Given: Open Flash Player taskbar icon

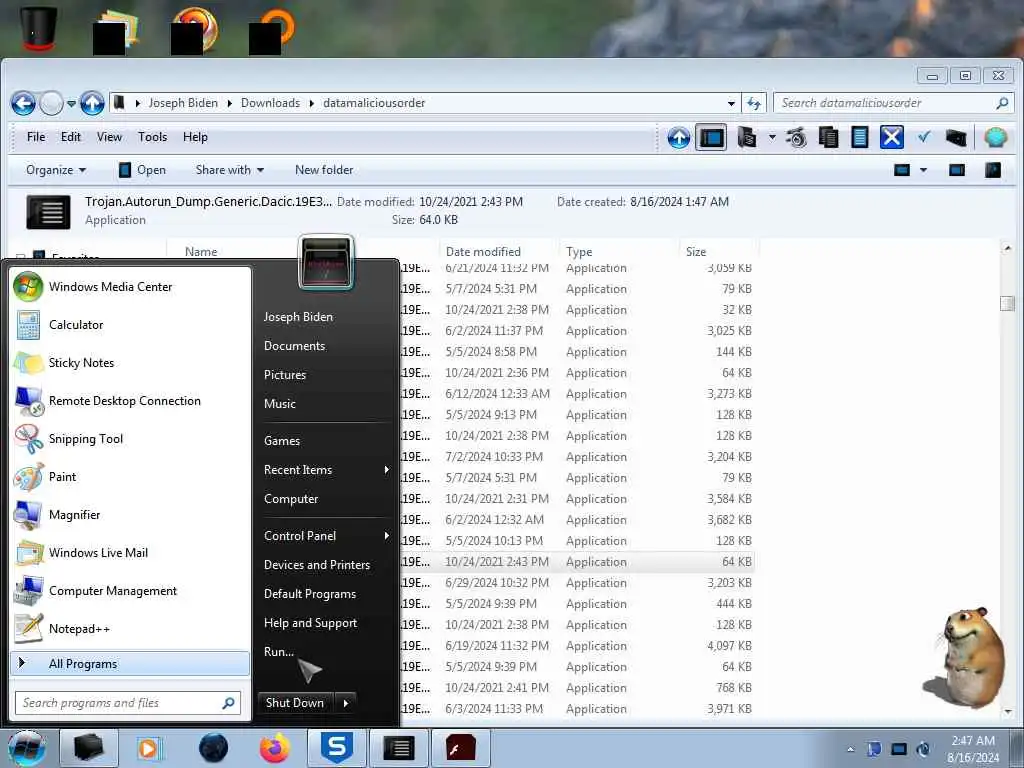Looking at the screenshot, I should (460, 748).
